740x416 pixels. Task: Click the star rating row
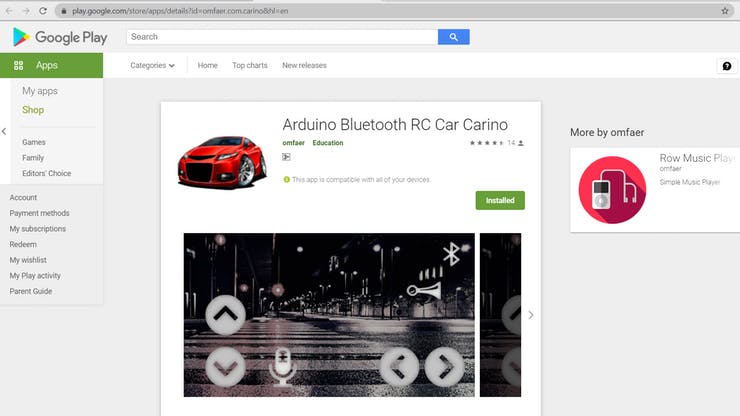point(487,143)
